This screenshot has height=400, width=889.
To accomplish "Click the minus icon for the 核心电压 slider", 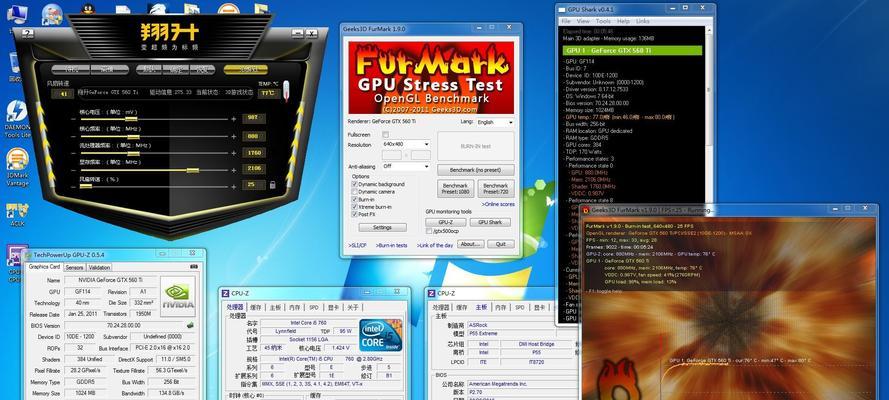I will click(x=74, y=119).
